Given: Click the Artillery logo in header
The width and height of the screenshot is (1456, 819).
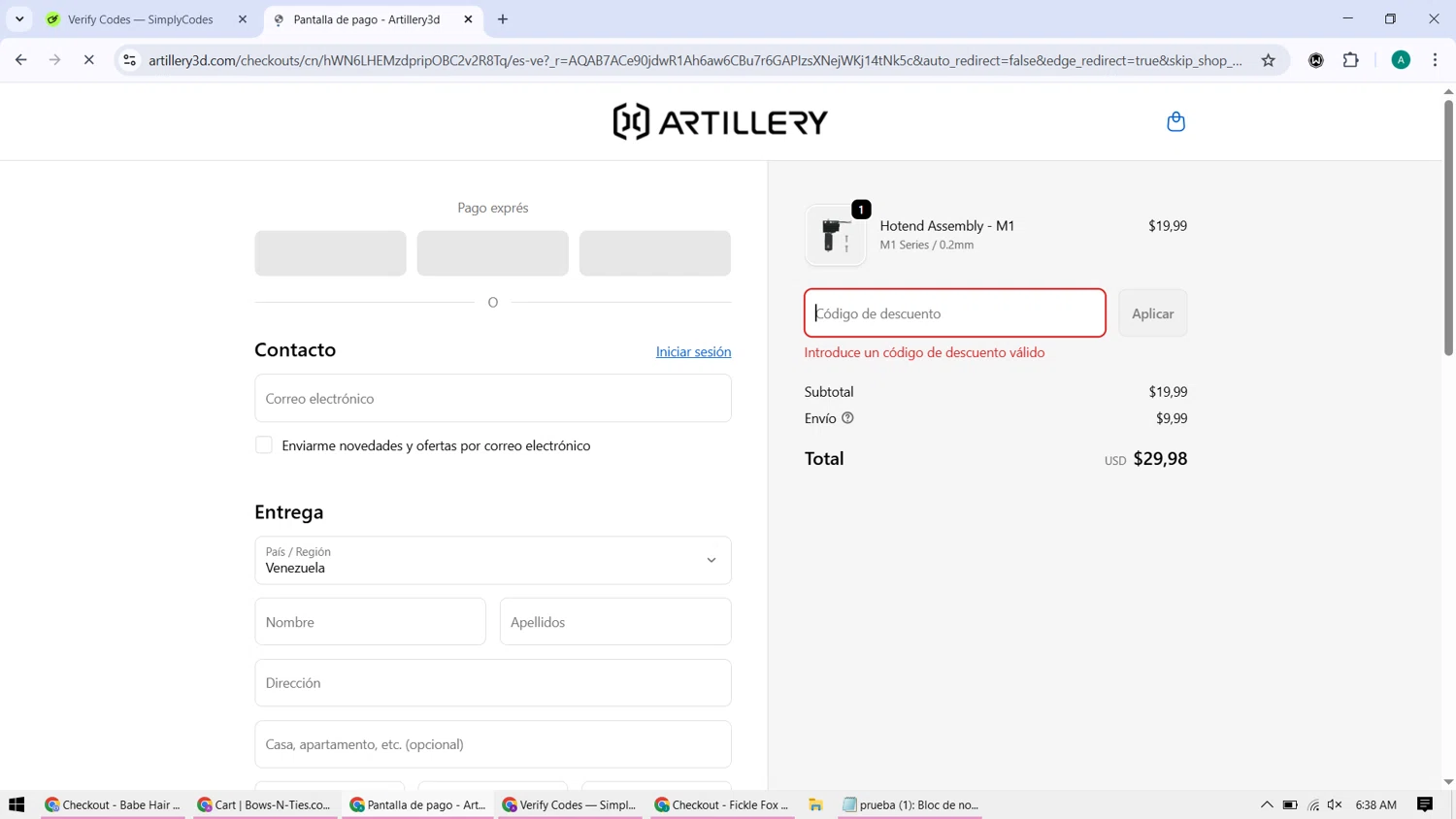Looking at the screenshot, I should click(x=720, y=121).
